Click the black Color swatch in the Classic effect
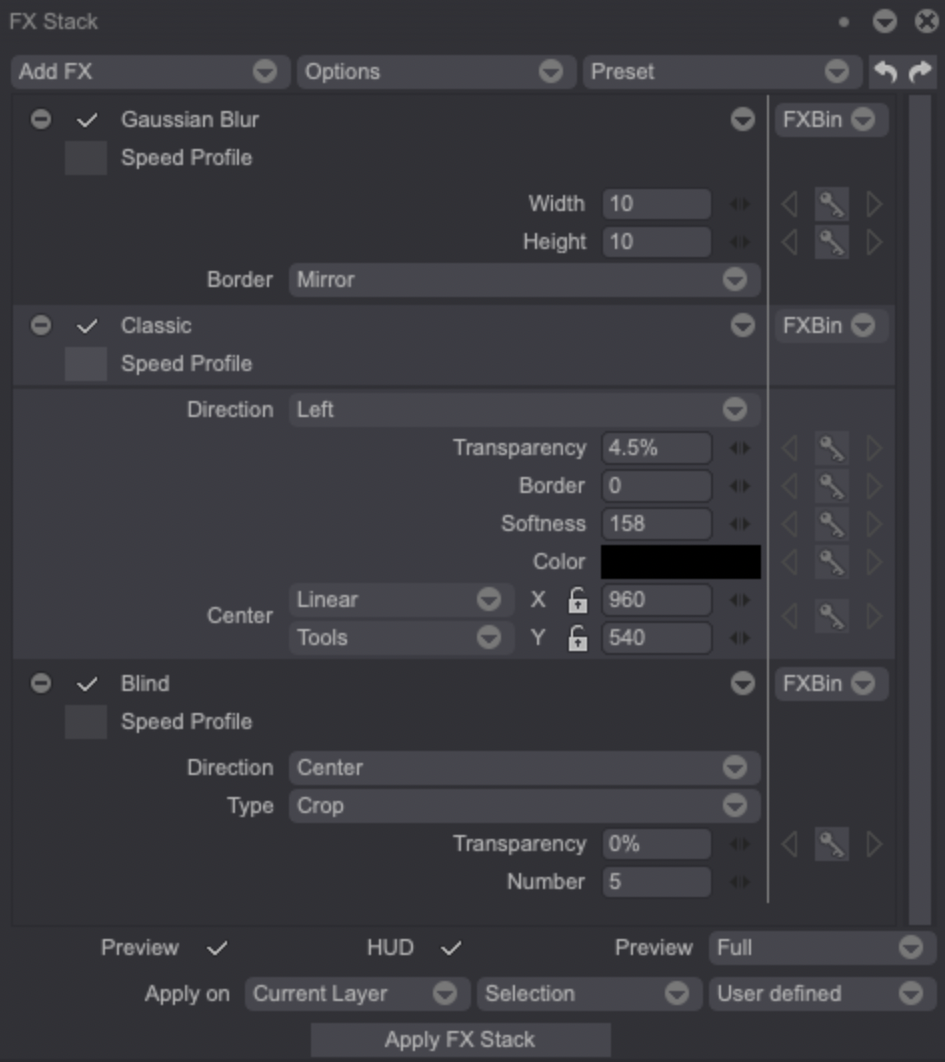The image size is (945, 1062). tap(680, 561)
